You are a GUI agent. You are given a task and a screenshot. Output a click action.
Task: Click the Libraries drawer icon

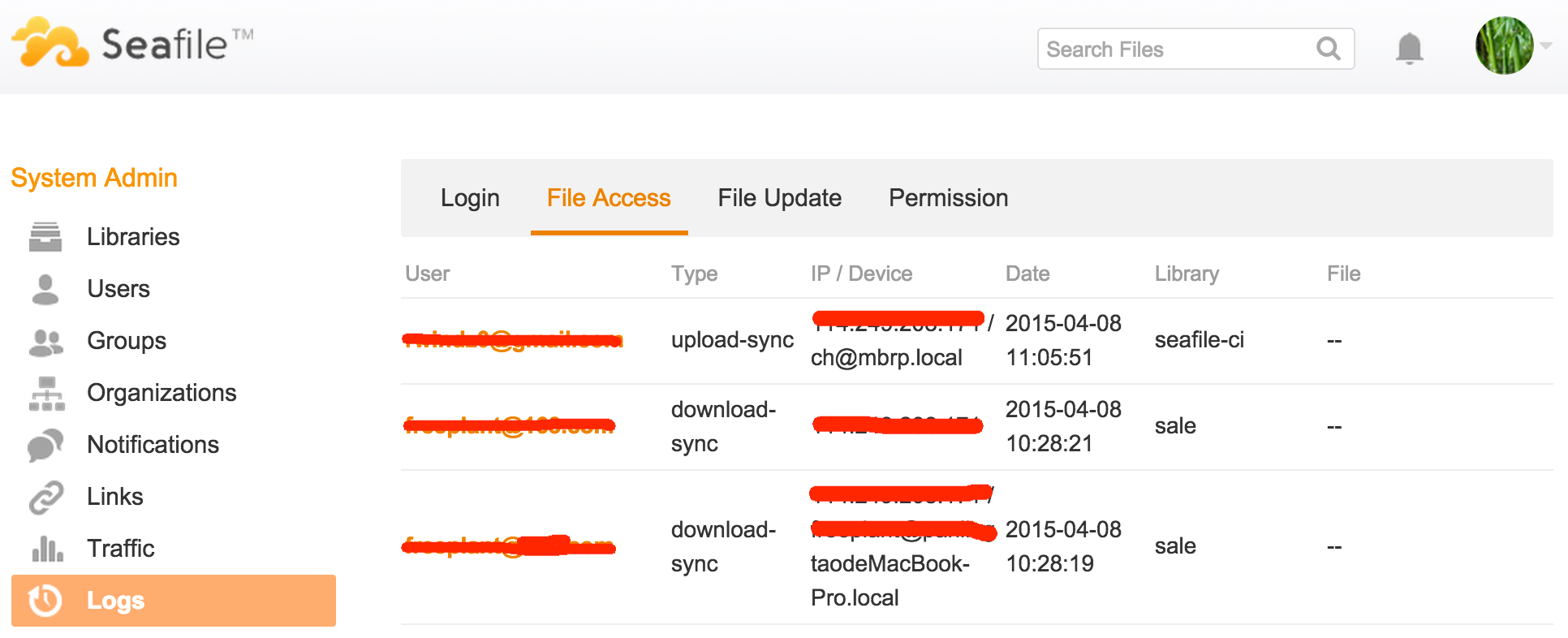click(x=45, y=237)
